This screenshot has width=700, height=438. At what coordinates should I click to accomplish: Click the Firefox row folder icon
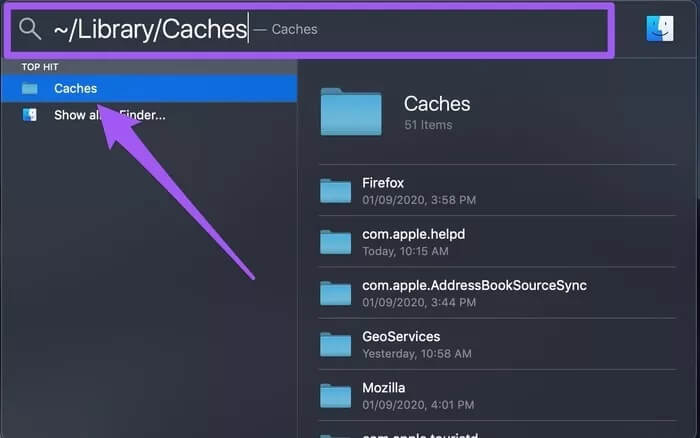point(335,191)
